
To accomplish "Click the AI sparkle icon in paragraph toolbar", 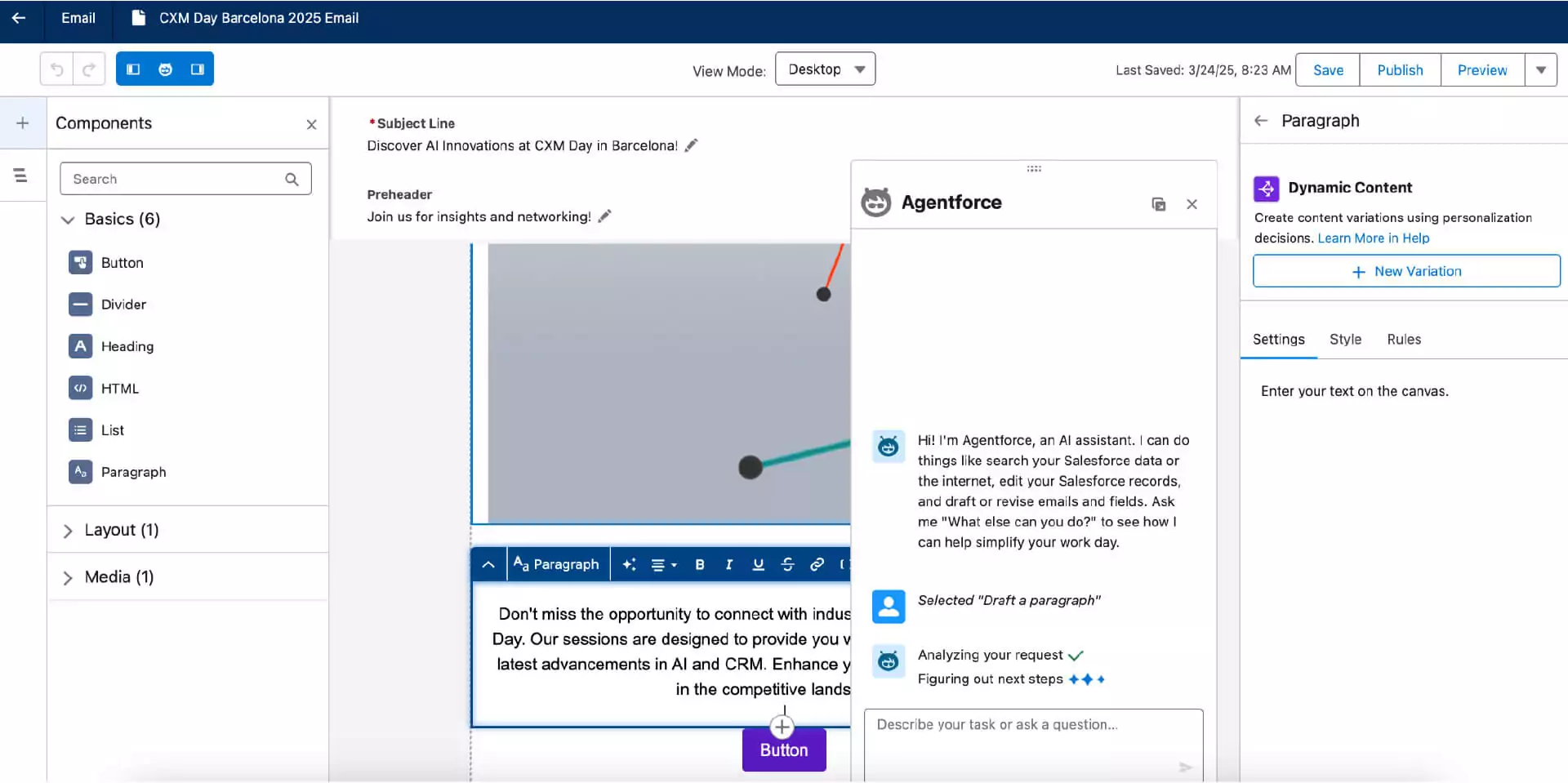I will pyautogui.click(x=629, y=564).
